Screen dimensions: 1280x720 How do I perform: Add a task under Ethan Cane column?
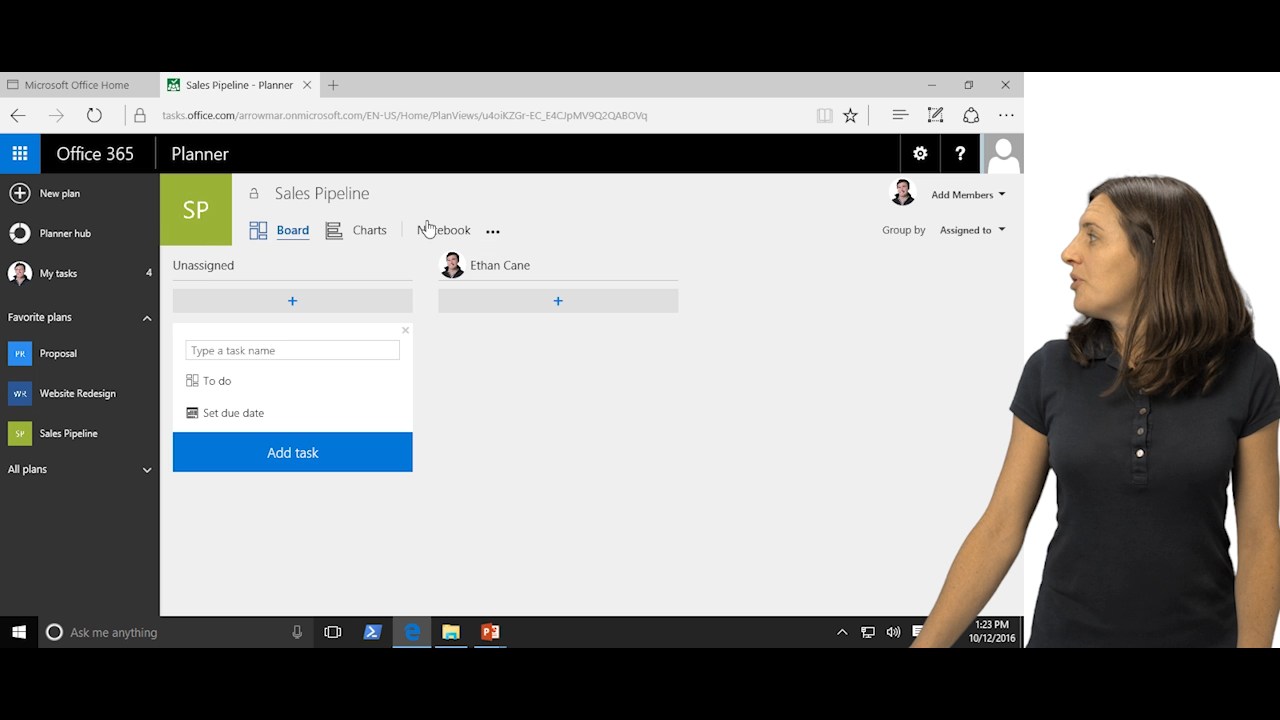pyautogui.click(x=558, y=301)
